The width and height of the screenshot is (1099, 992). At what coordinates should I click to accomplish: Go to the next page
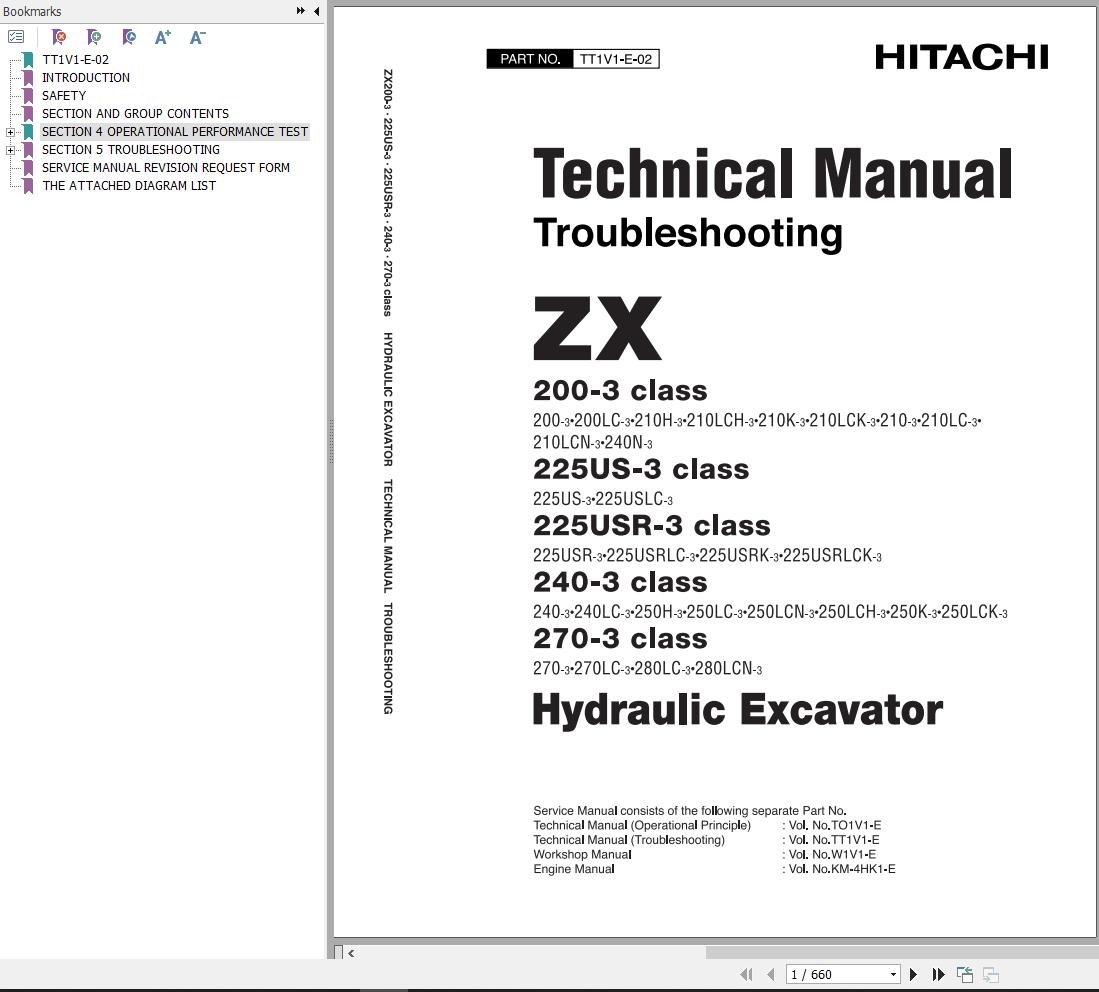913,974
